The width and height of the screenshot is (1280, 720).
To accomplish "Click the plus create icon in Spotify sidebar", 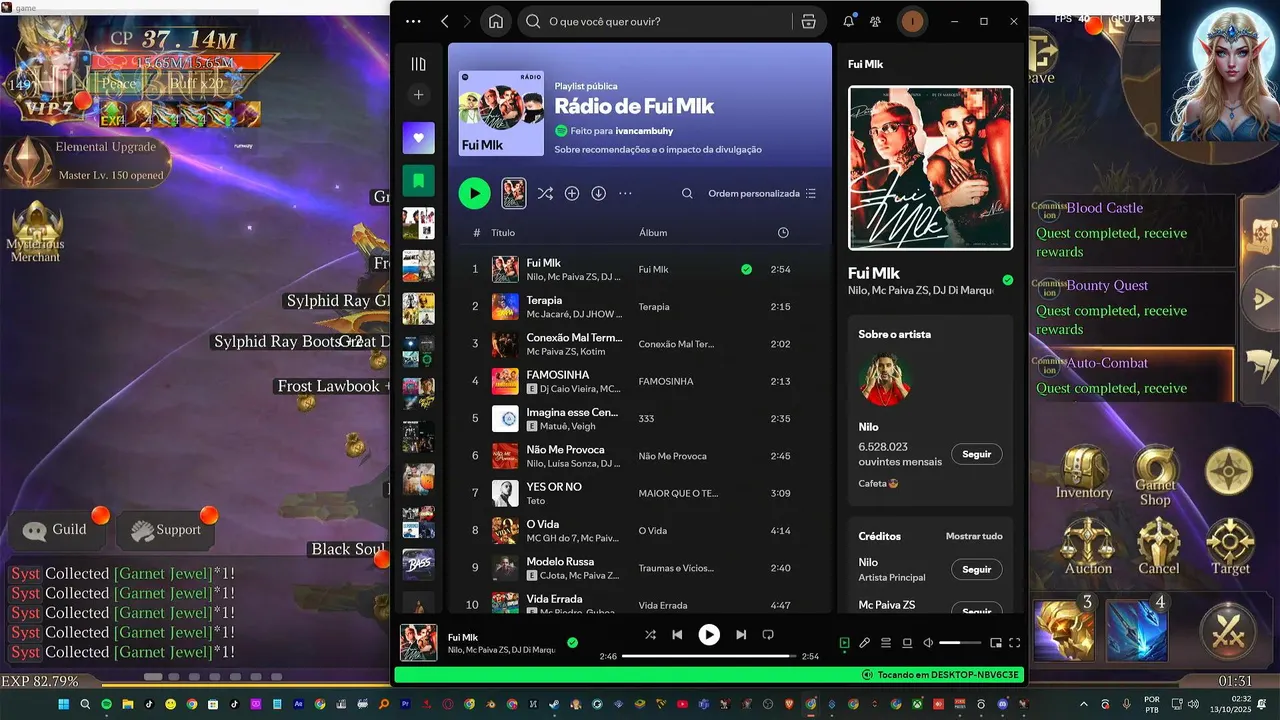I will coord(418,95).
